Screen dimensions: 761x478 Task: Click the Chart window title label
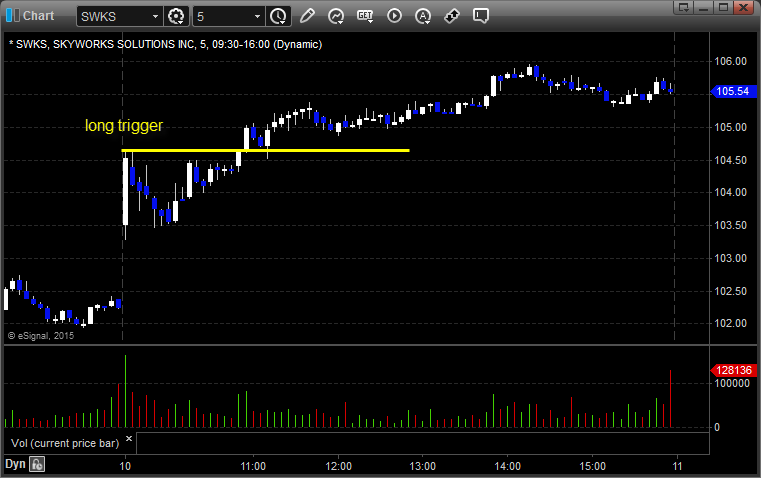click(38, 16)
